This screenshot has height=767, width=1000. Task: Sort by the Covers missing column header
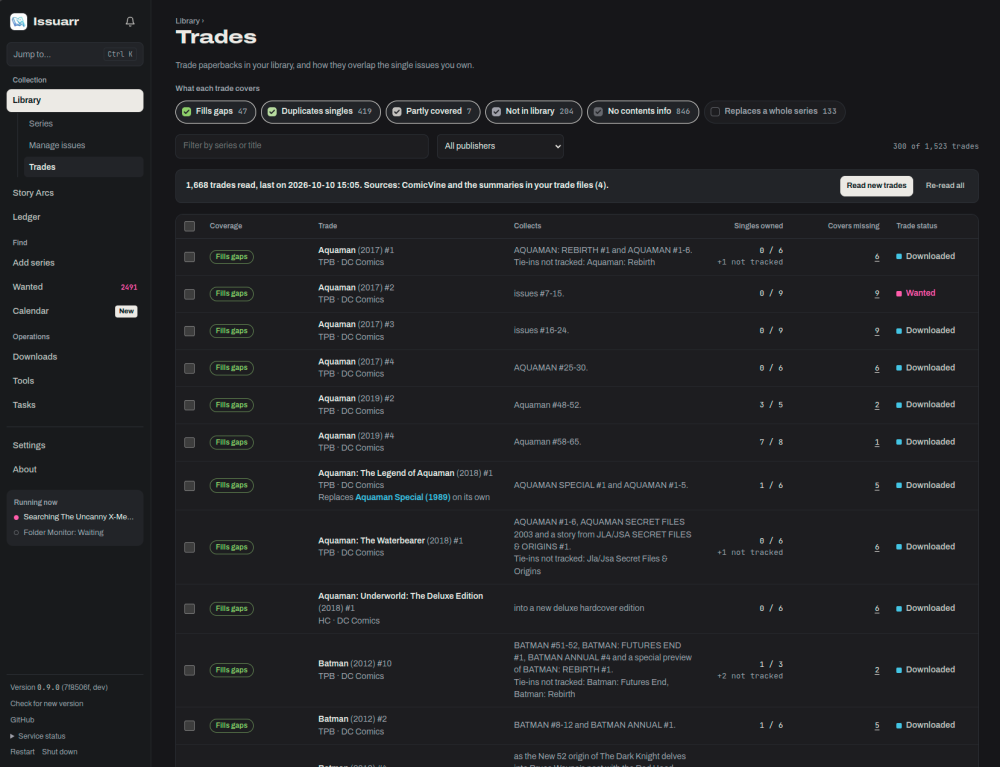[853, 226]
